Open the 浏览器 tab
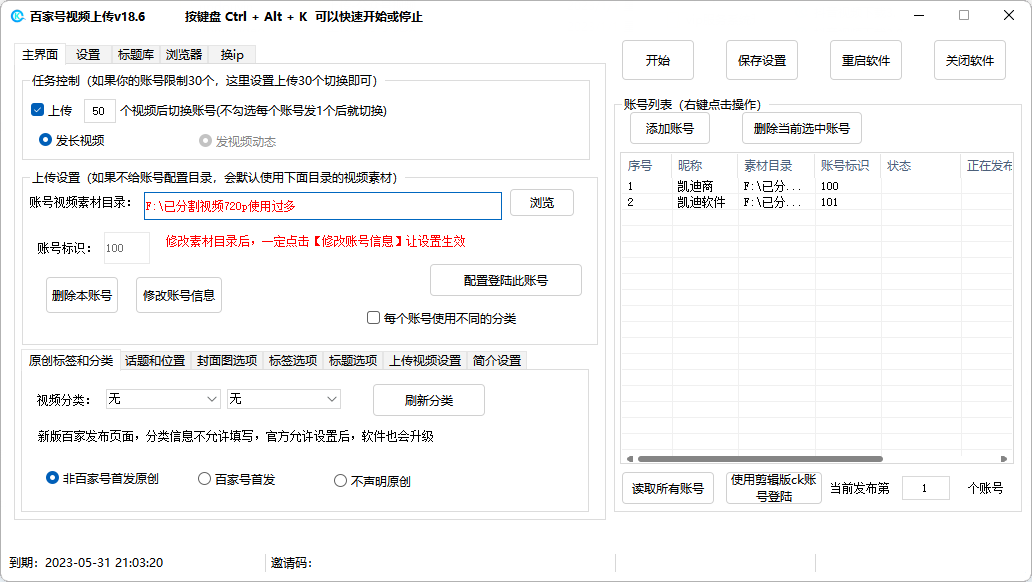The height and width of the screenshot is (582, 1032). coord(184,55)
